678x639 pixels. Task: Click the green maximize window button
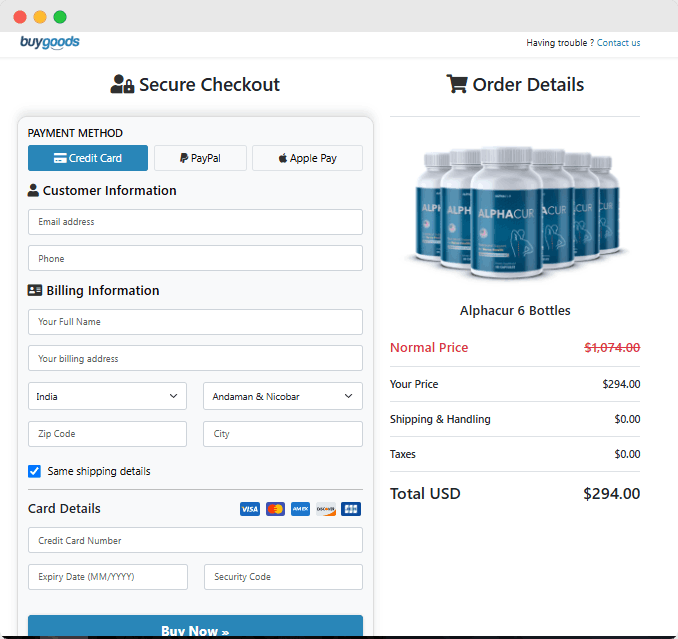pos(60,17)
